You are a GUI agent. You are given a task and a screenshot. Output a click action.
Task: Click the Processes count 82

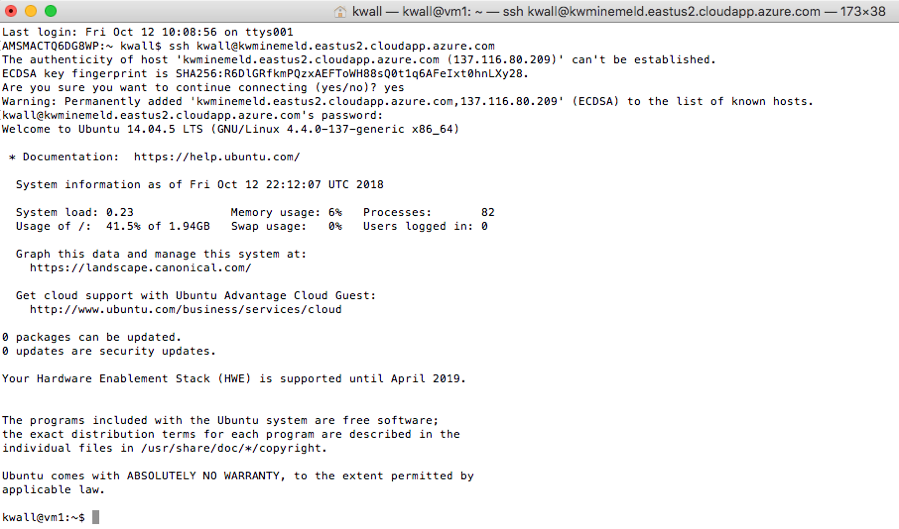coord(487,212)
